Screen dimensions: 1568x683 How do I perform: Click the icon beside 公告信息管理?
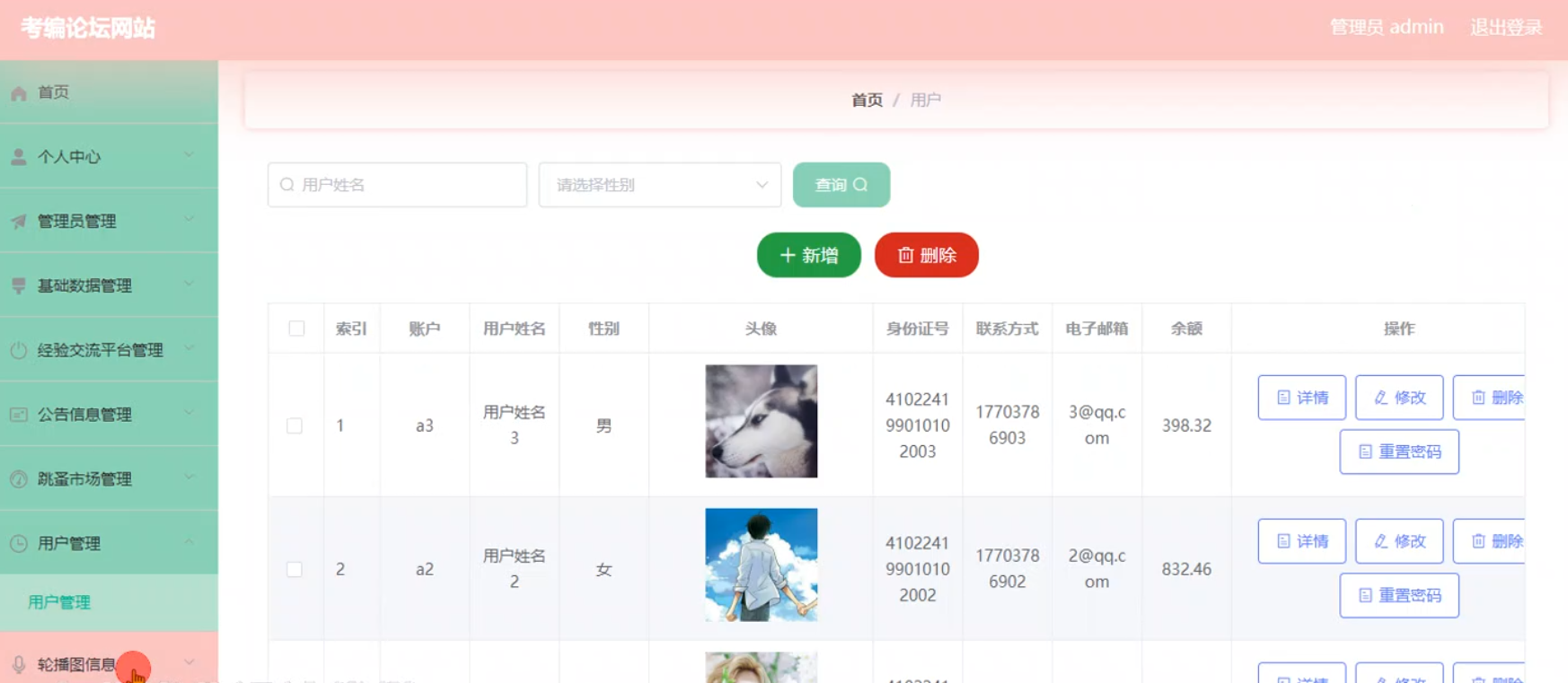pos(18,415)
